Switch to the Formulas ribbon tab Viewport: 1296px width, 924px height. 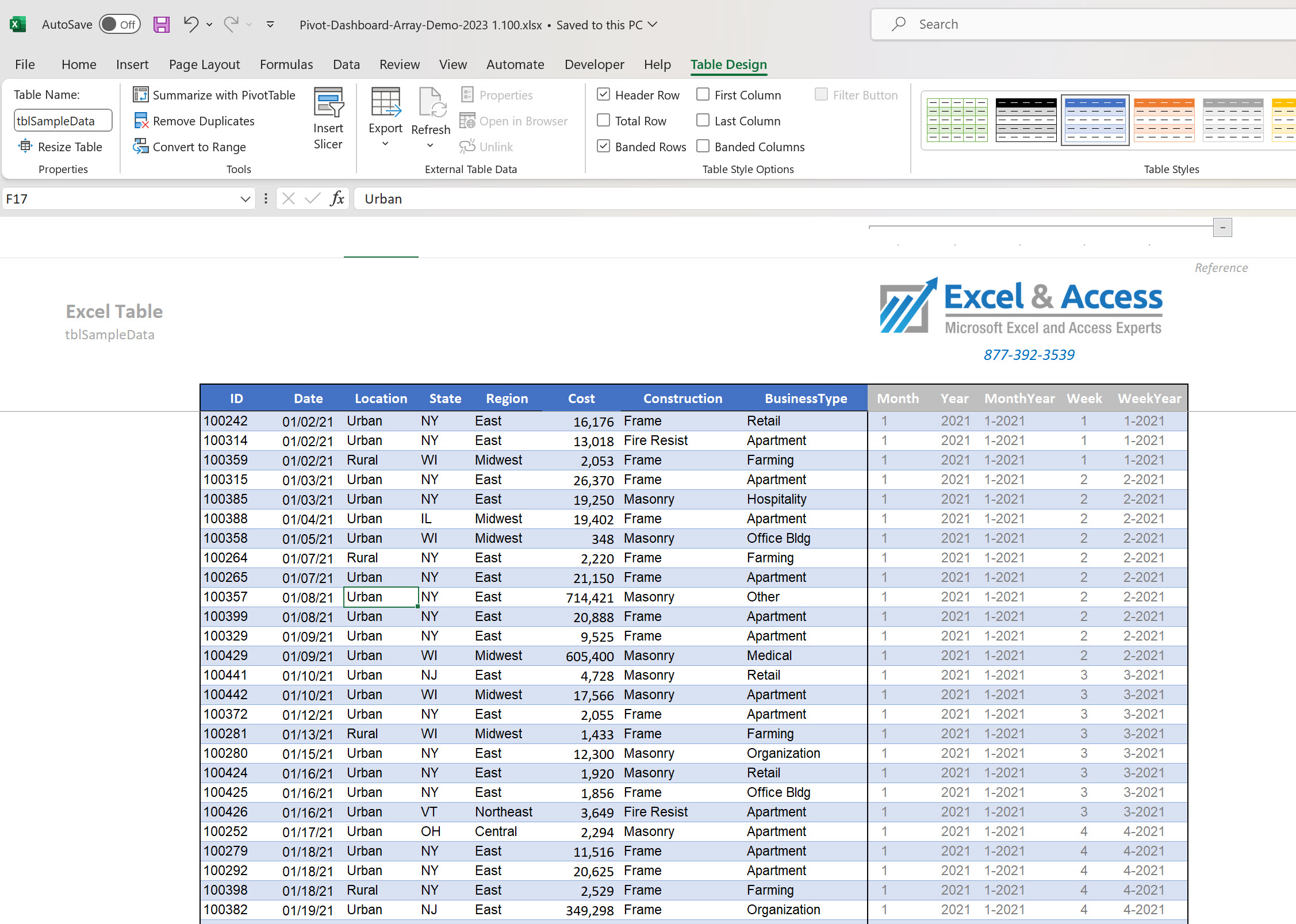click(x=286, y=64)
